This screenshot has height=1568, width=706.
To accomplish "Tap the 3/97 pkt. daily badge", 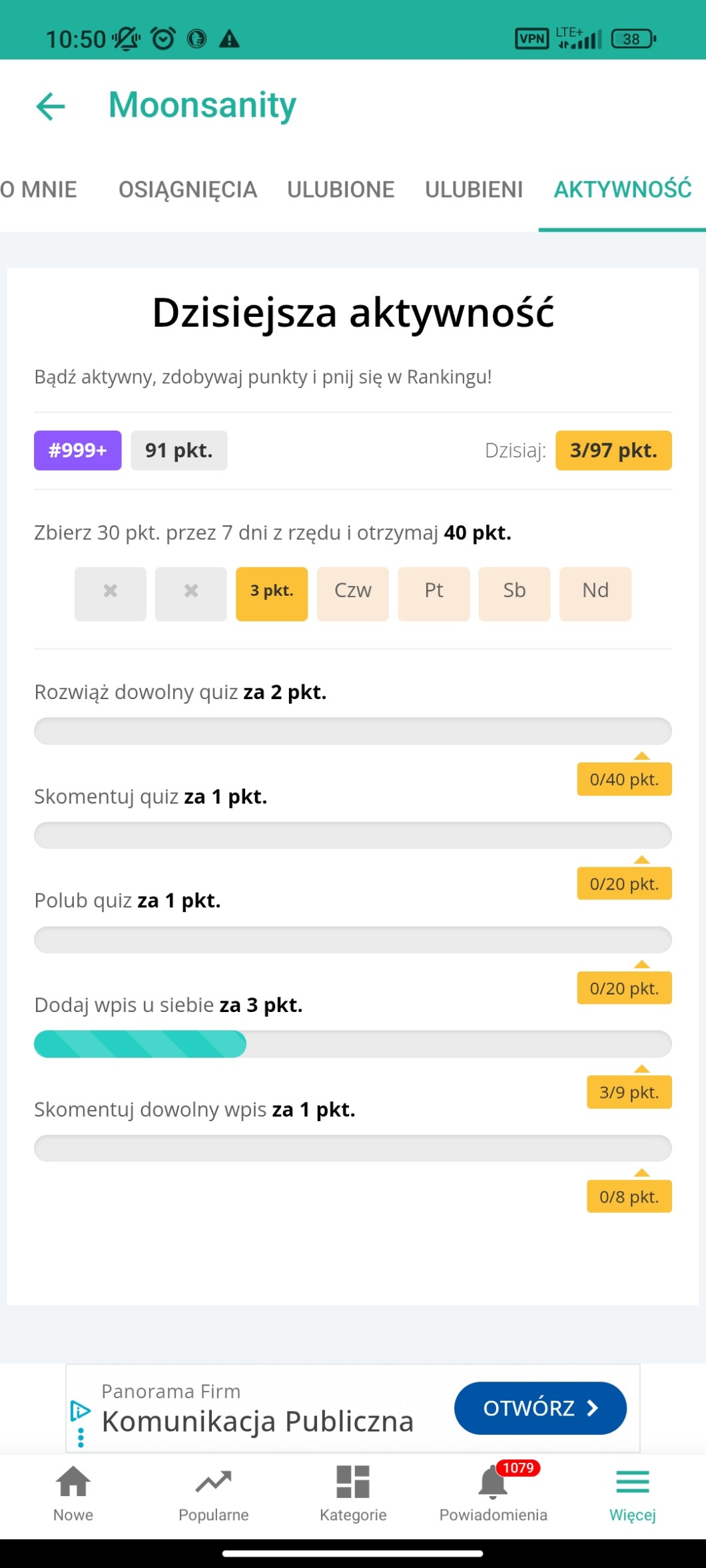I will pyautogui.click(x=613, y=451).
